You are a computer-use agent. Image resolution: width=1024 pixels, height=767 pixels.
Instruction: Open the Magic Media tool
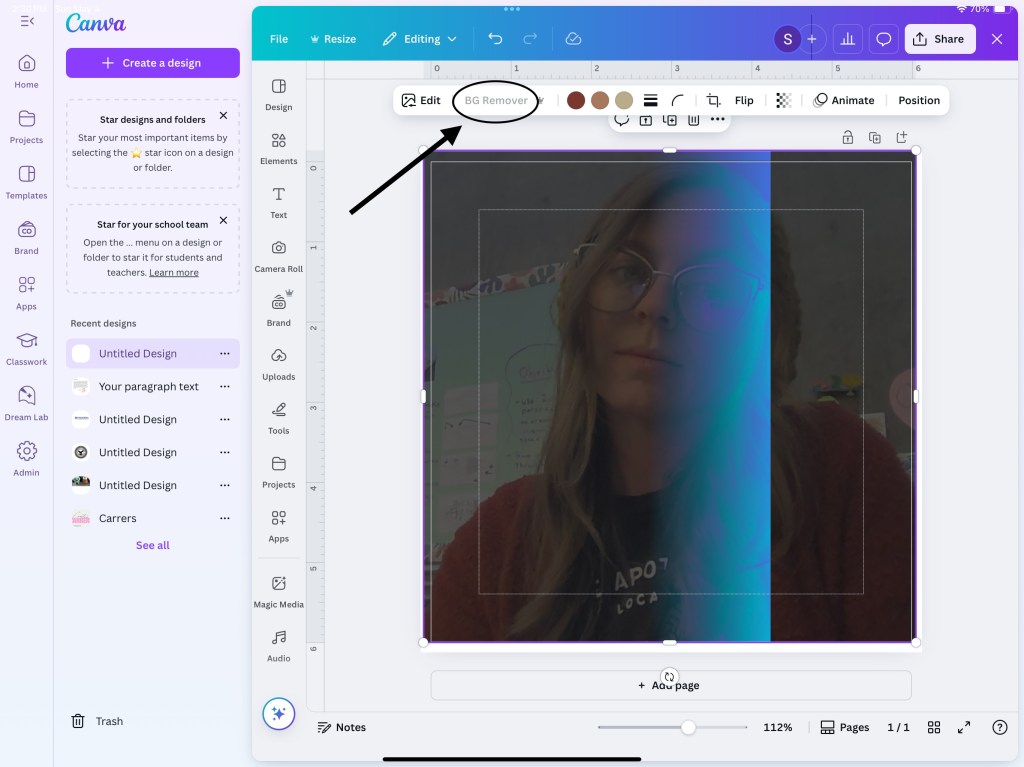[x=278, y=591]
